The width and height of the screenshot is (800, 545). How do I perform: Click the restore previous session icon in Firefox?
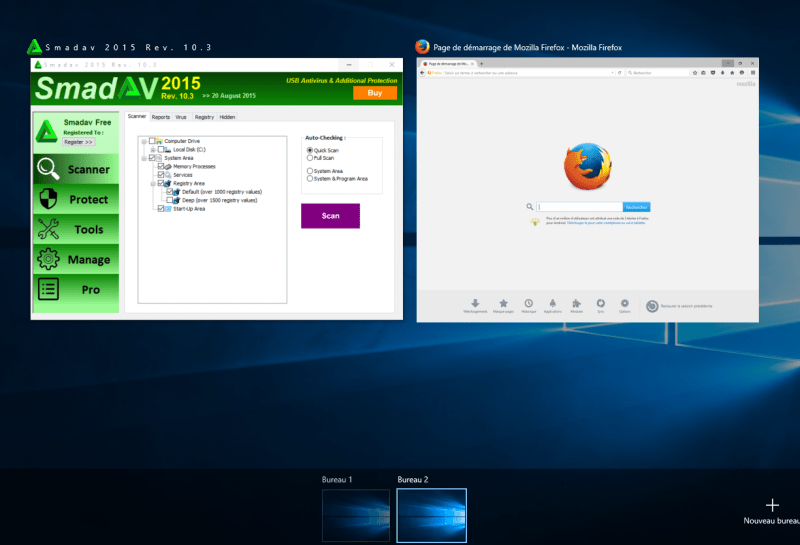[652, 306]
